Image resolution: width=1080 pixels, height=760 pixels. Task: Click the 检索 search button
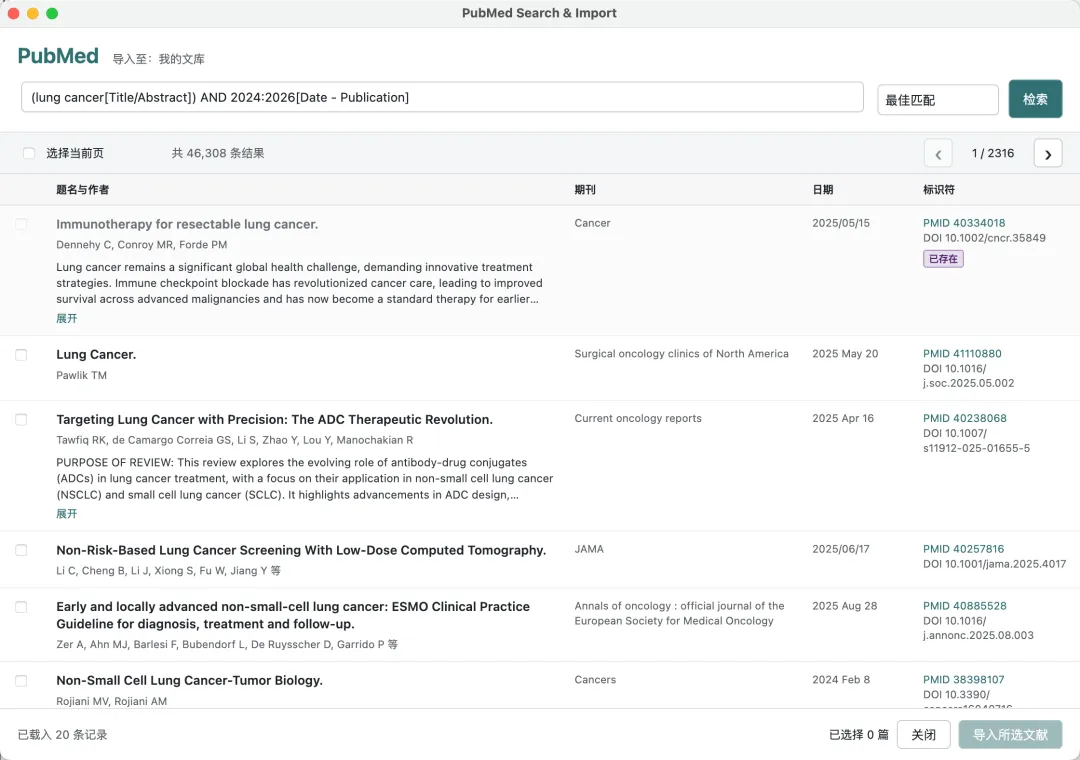tap(1035, 99)
